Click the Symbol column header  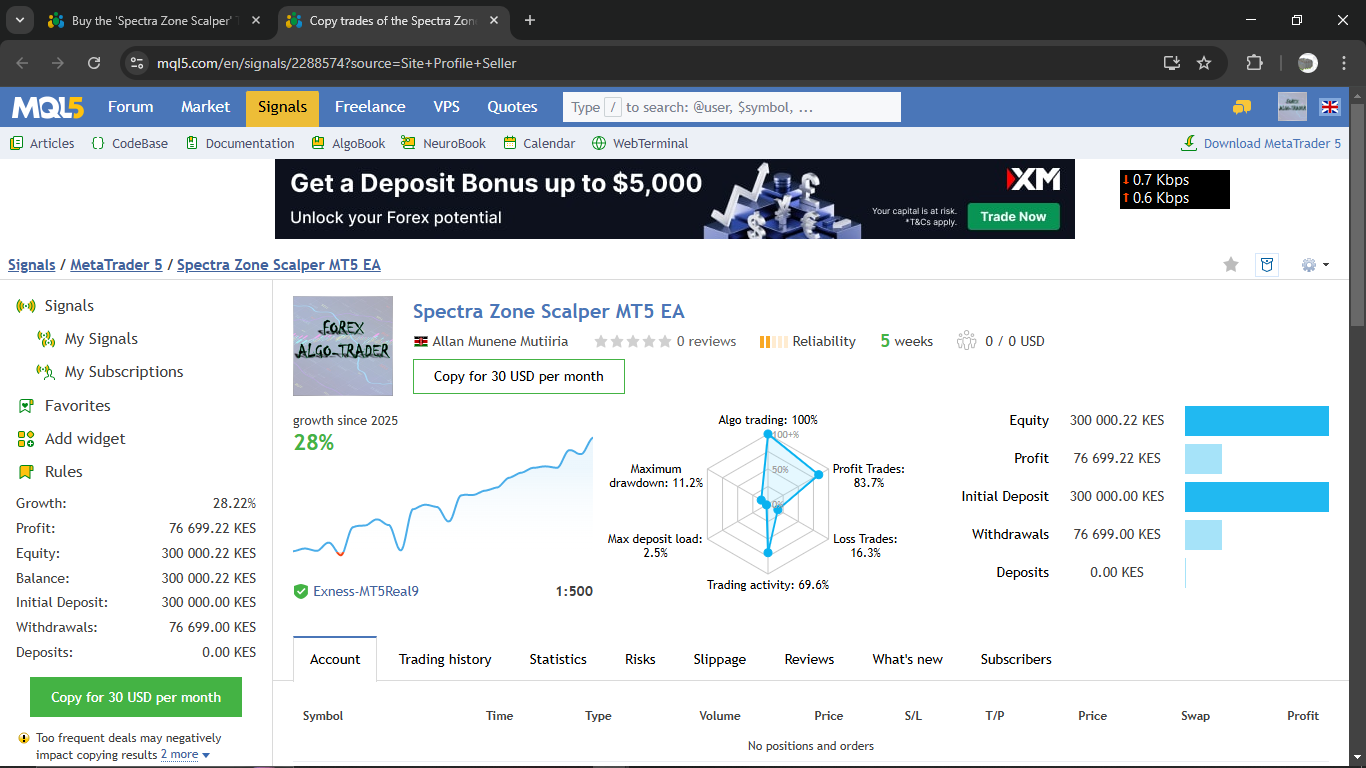click(323, 716)
